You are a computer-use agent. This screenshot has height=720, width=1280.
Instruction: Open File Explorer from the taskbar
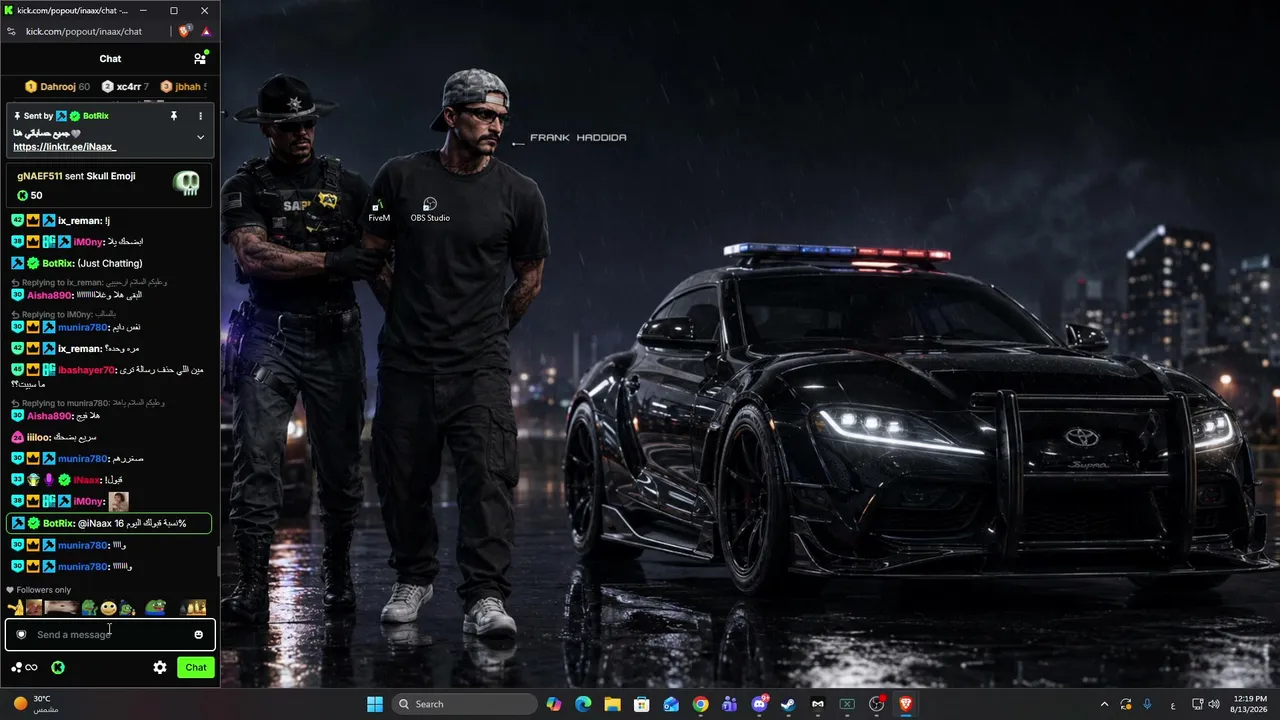(x=612, y=704)
